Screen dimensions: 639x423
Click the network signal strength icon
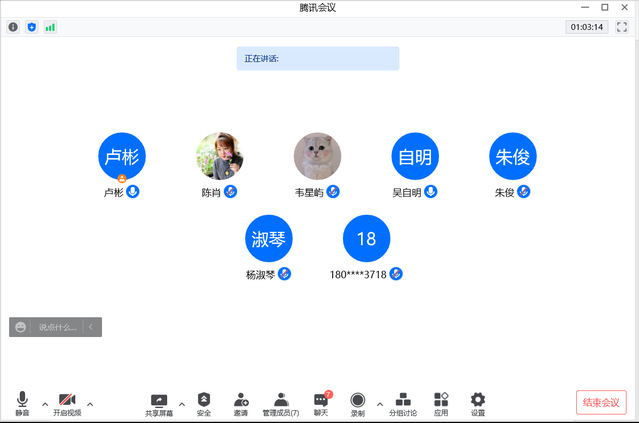[x=50, y=27]
